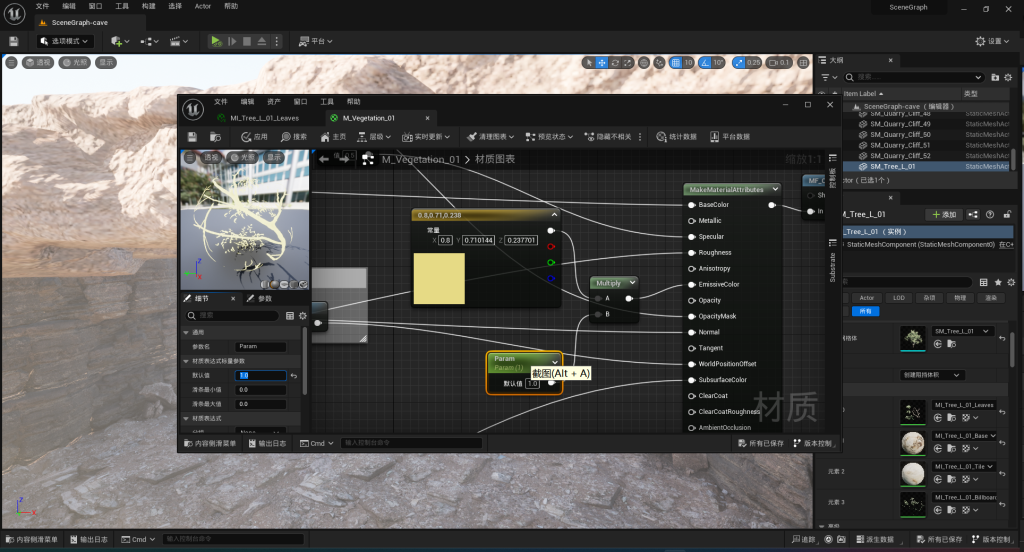
Task: Reset 默认值 to default arrow
Action: tap(294, 376)
